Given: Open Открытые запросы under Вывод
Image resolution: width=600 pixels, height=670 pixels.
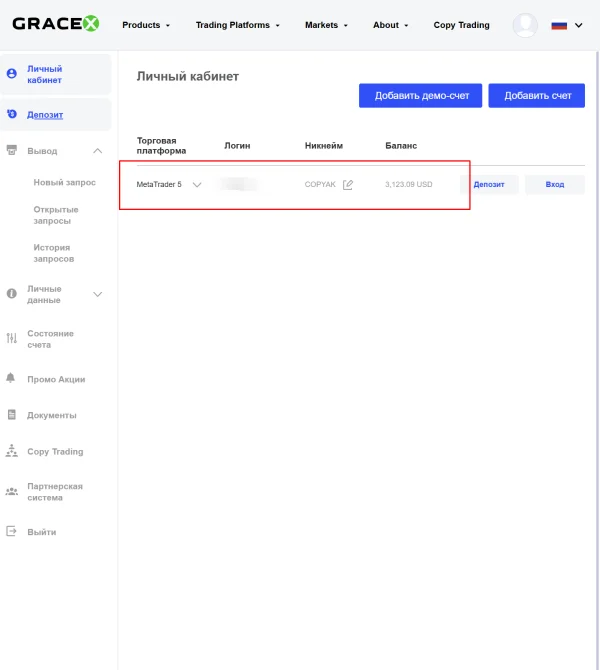Looking at the screenshot, I should pyautogui.click(x=56, y=215).
